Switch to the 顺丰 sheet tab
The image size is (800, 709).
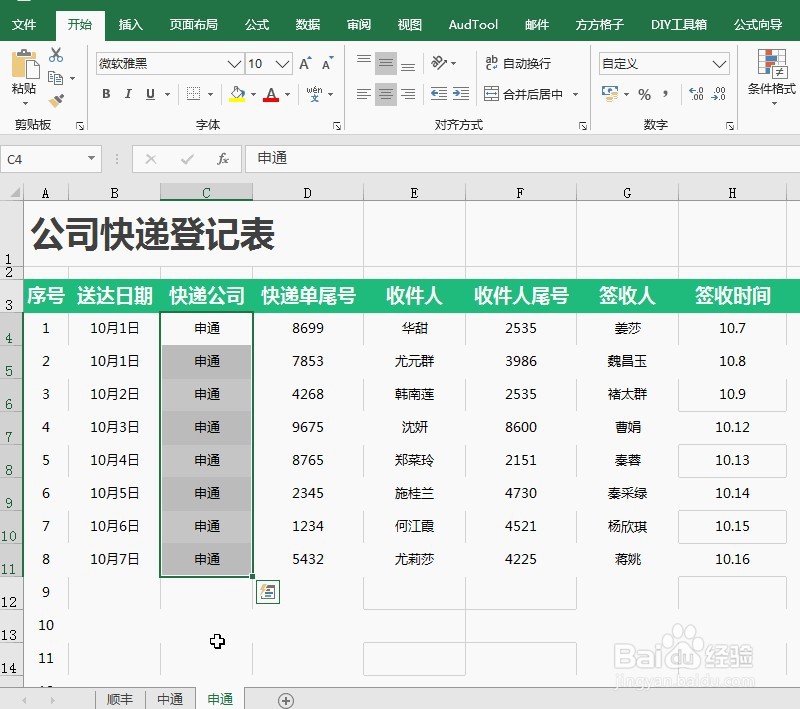point(120,699)
